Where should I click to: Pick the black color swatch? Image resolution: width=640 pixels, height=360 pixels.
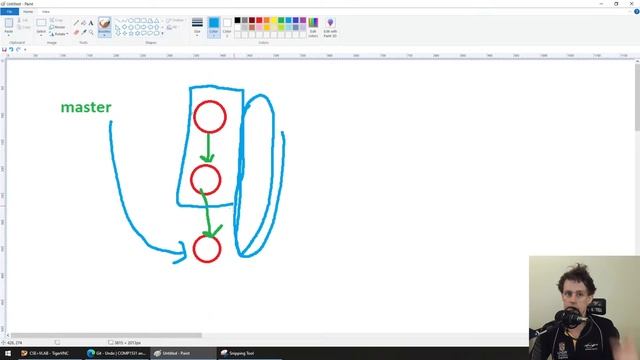[x=237, y=20]
